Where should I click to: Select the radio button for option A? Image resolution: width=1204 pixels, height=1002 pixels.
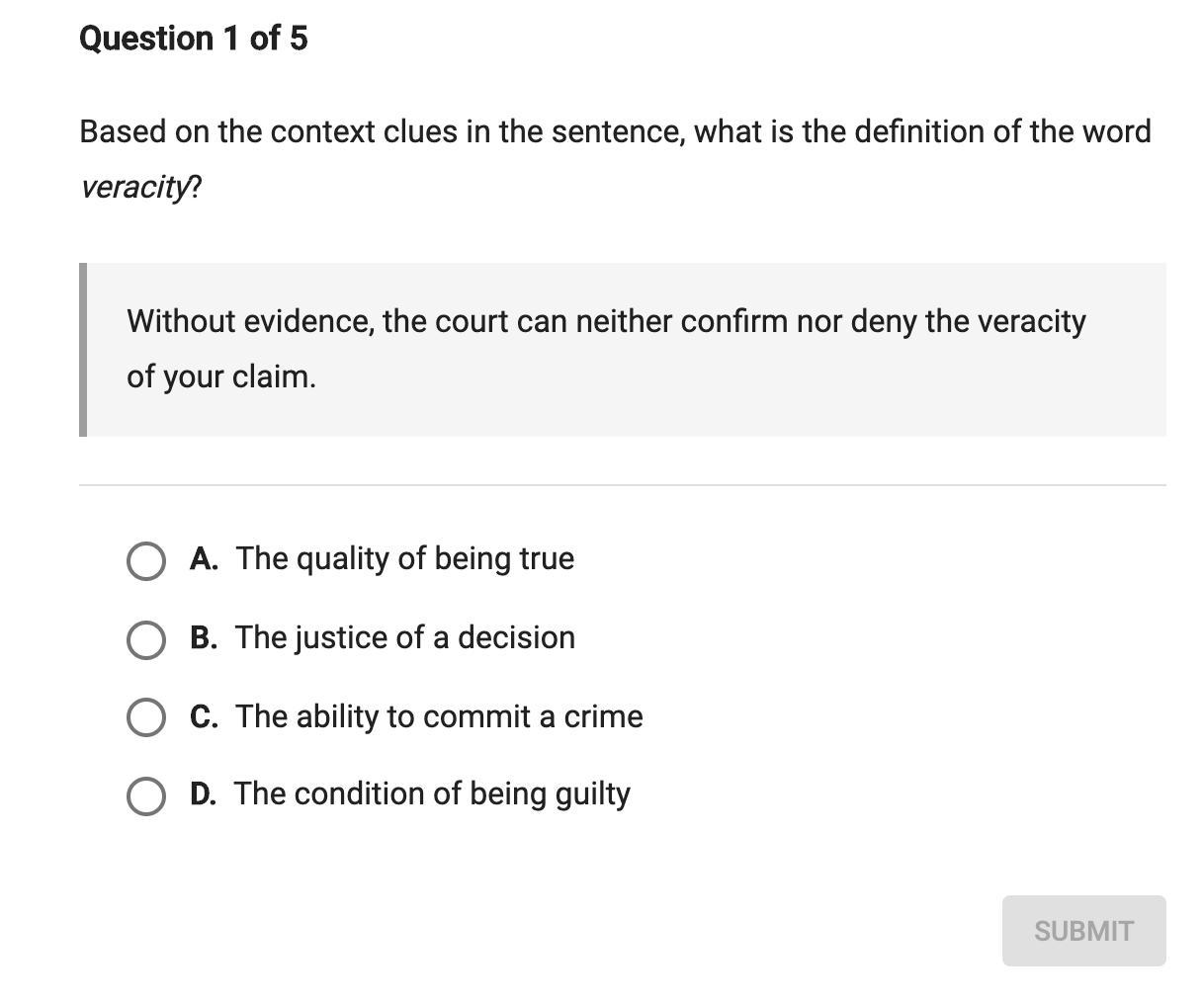click(146, 560)
